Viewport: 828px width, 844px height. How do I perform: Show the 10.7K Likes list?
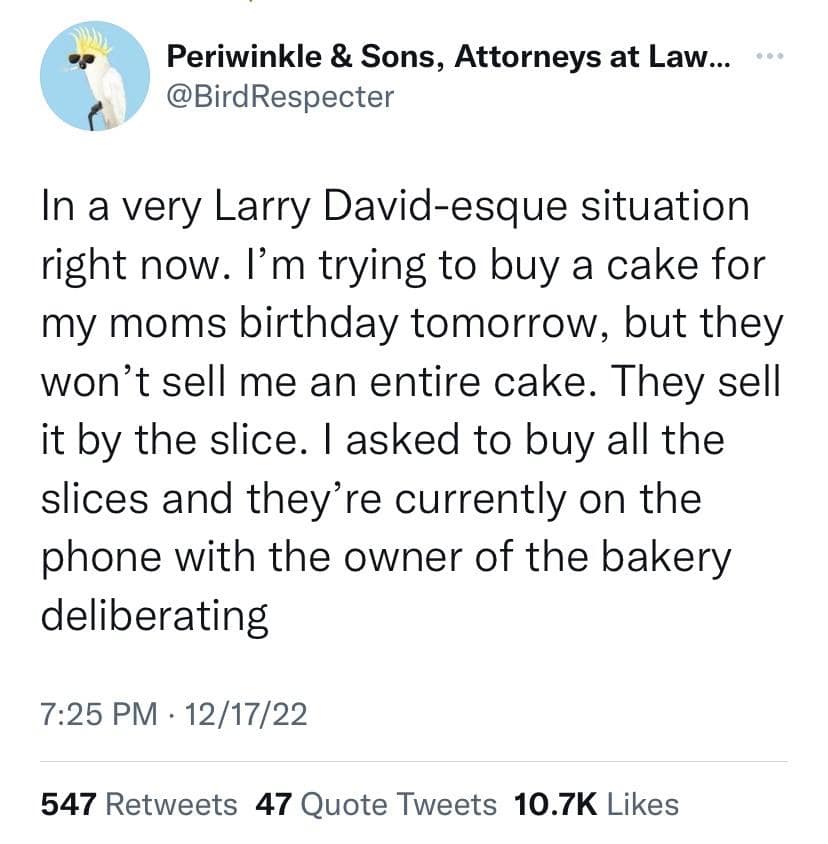click(595, 803)
